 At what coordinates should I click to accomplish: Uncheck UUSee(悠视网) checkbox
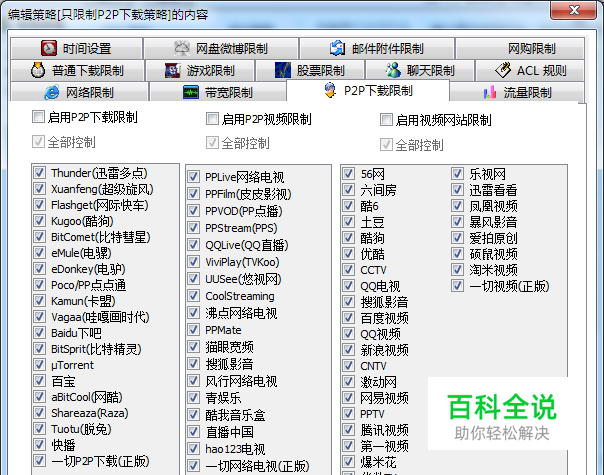pos(193,278)
